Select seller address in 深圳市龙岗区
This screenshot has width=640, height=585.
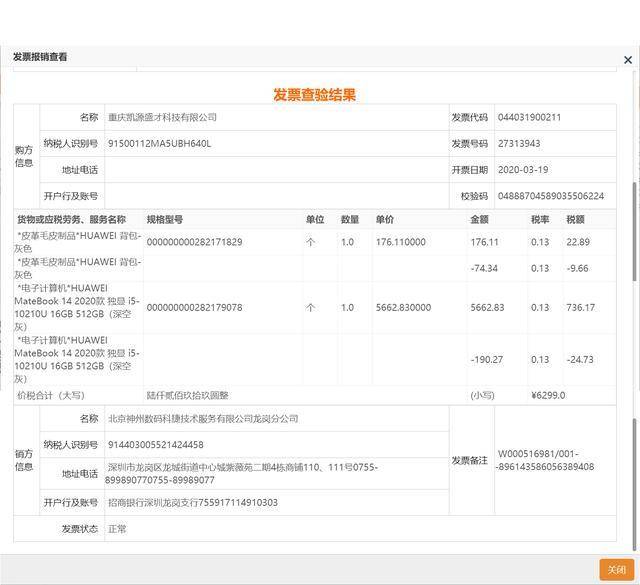[241, 474]
